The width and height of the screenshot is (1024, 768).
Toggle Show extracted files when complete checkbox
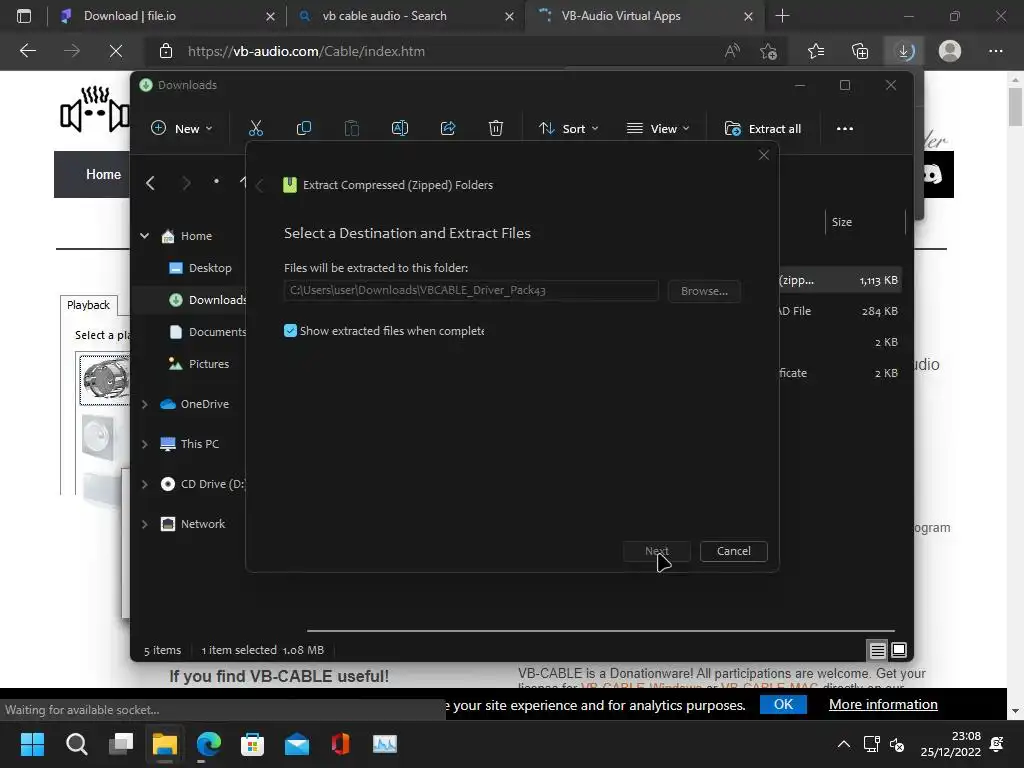pos(290,330)
